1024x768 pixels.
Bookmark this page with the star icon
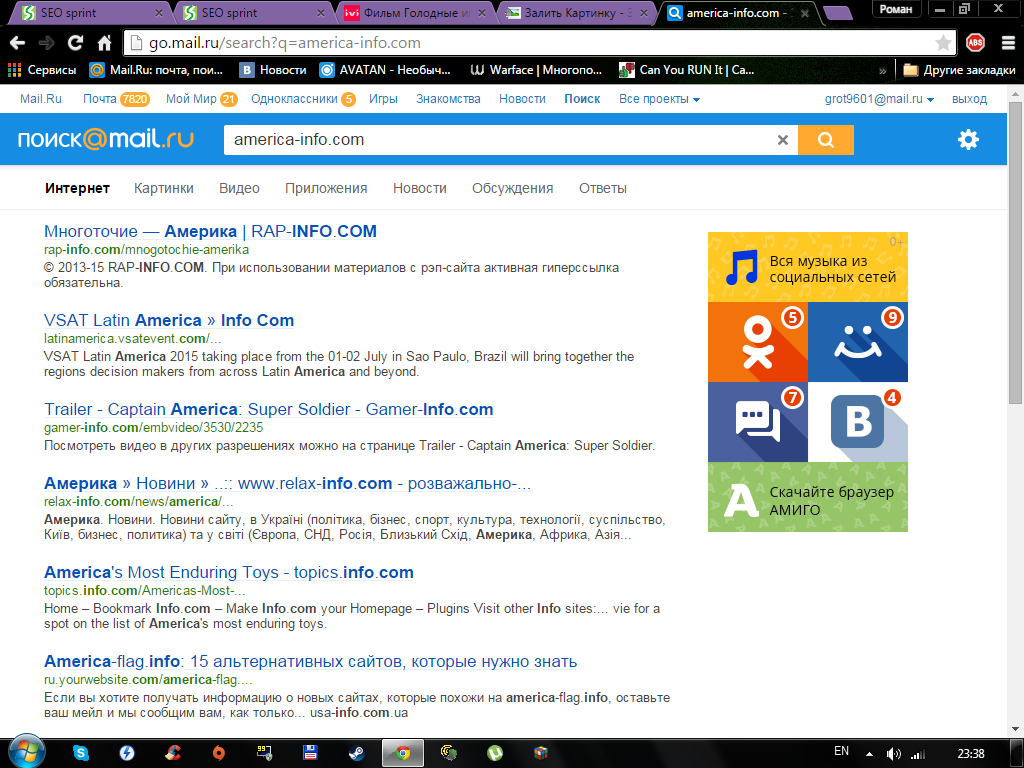tap(943, 43)
